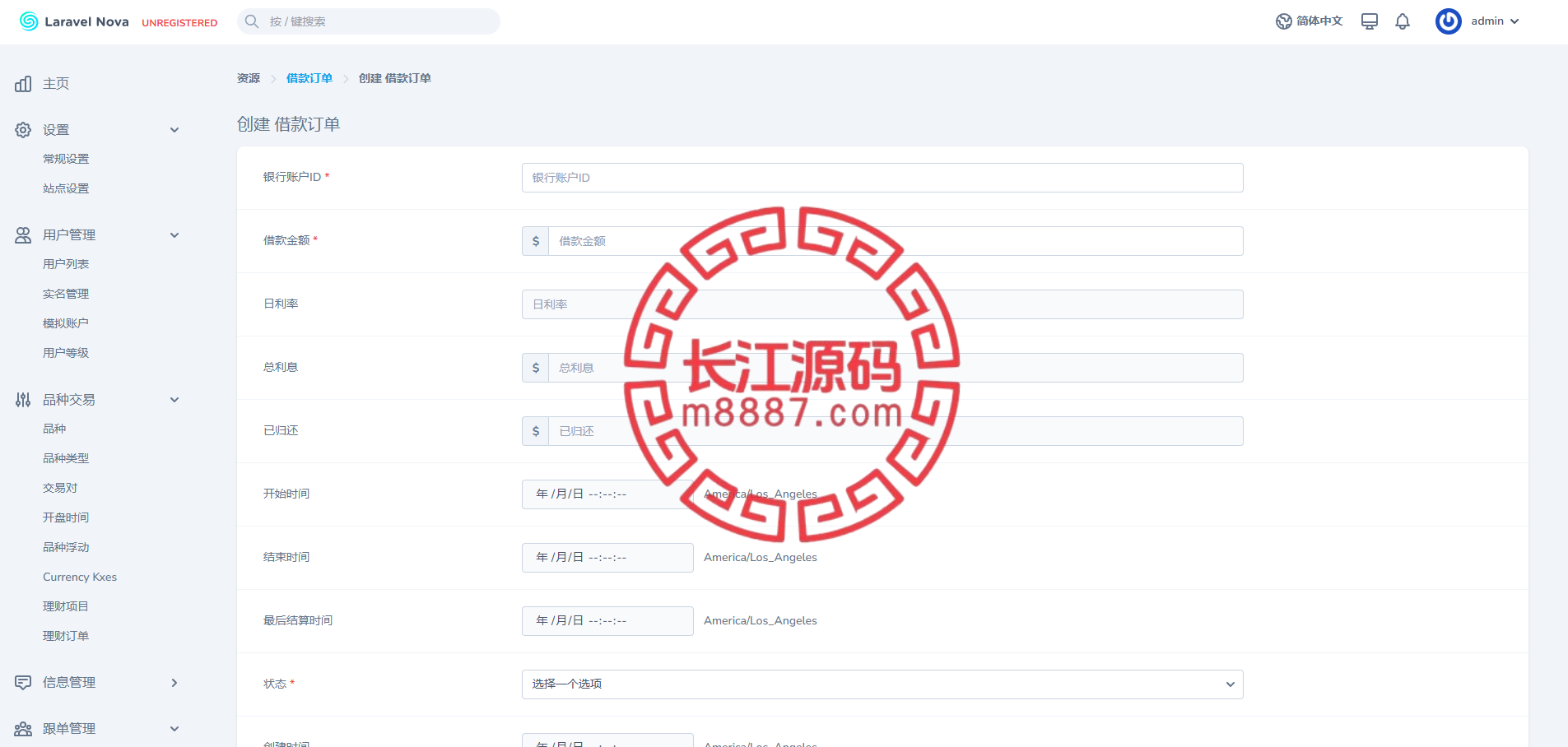Click the dollar sign beside 已归还
The image size is (1568, 747).
(536, 431)
